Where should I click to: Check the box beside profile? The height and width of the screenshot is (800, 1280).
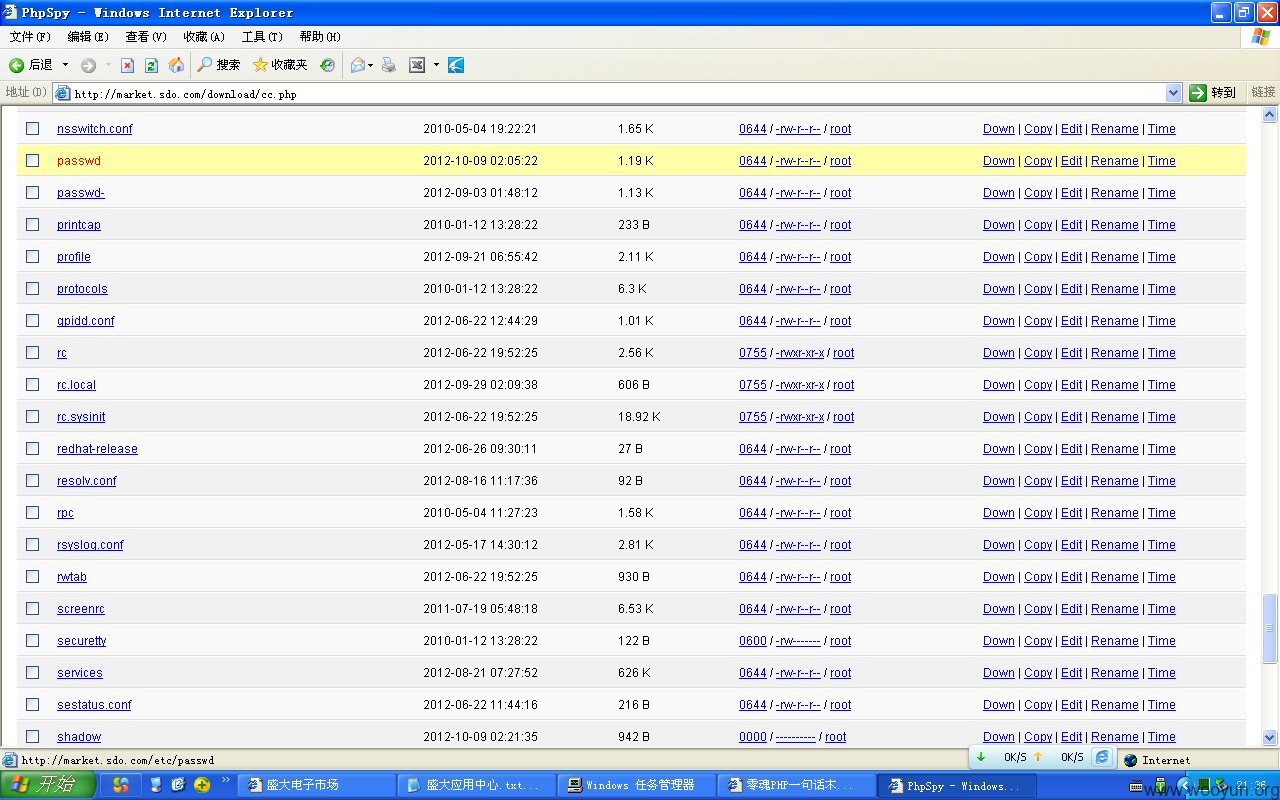click(33, 257)
